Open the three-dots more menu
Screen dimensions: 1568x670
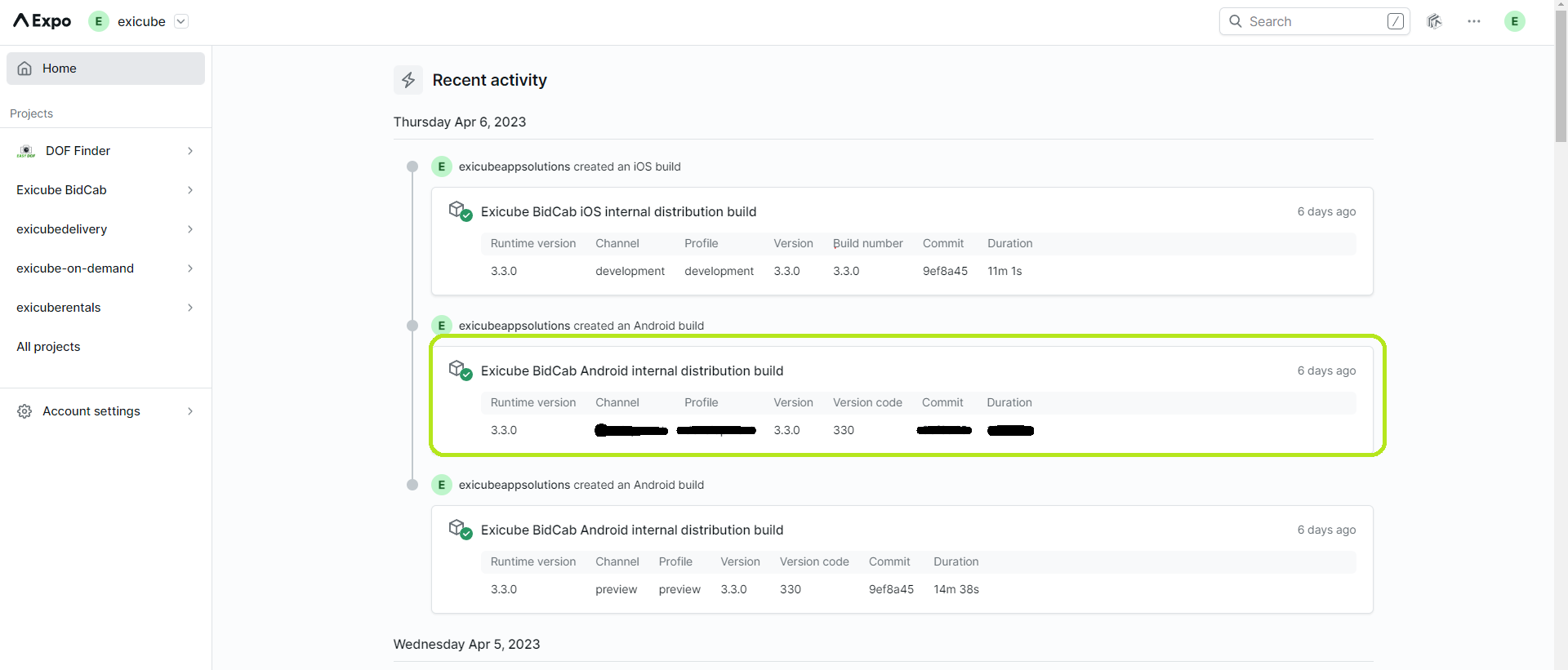(1473, 21)
